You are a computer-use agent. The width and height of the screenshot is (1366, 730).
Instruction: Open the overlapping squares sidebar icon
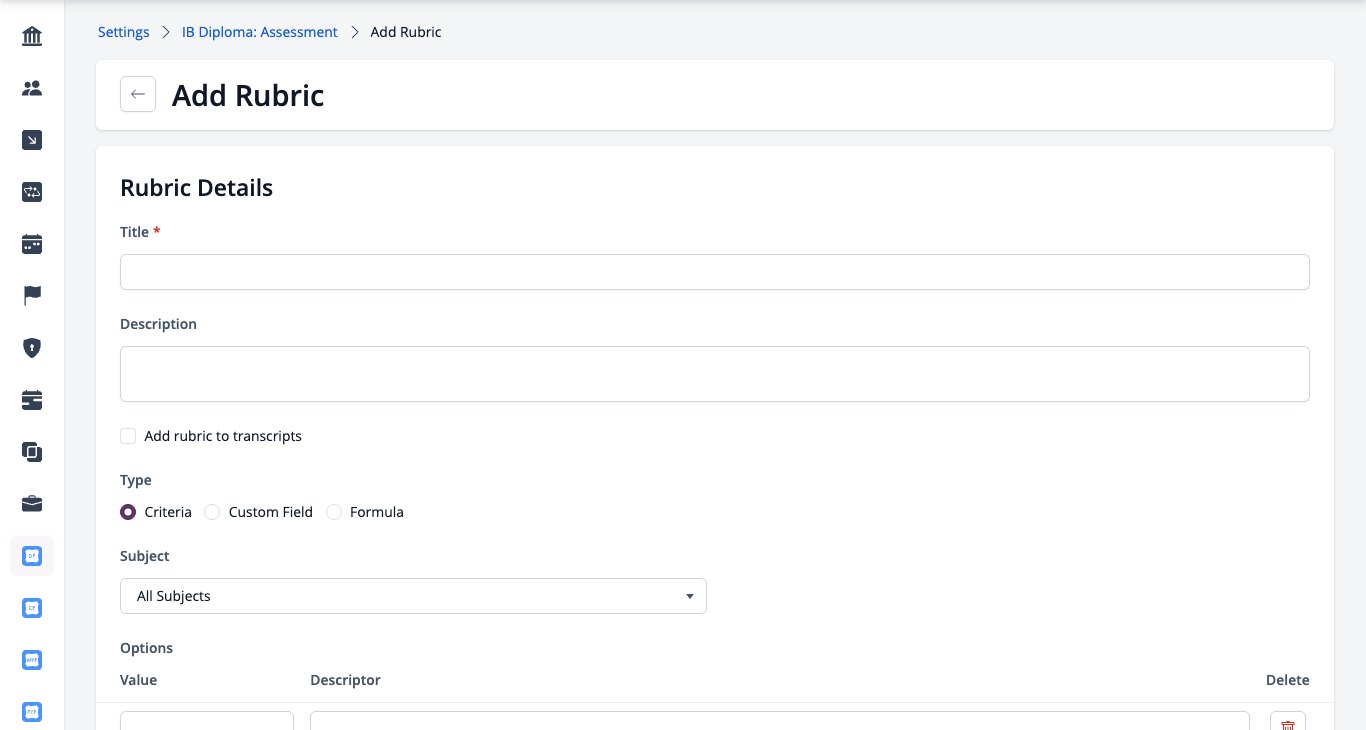[32, 452]
